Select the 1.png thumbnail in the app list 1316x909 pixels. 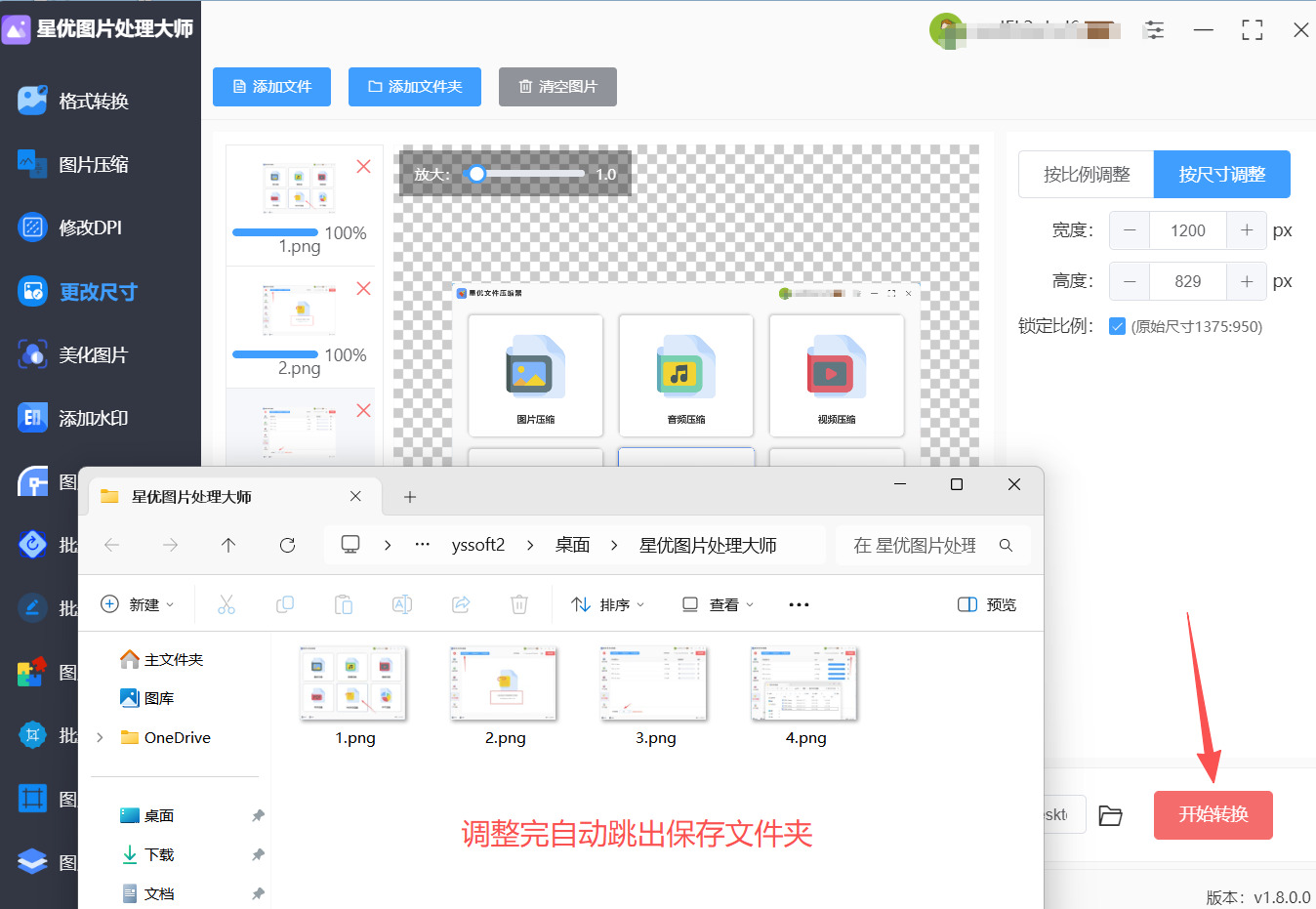(299, 187)
